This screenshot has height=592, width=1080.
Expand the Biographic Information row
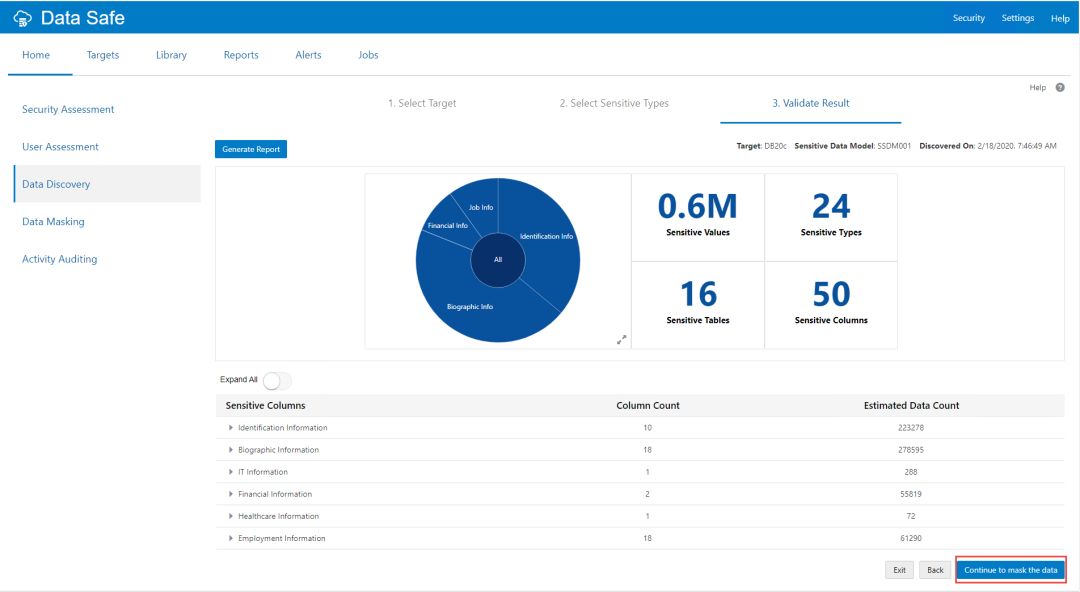tap(232, 450)
